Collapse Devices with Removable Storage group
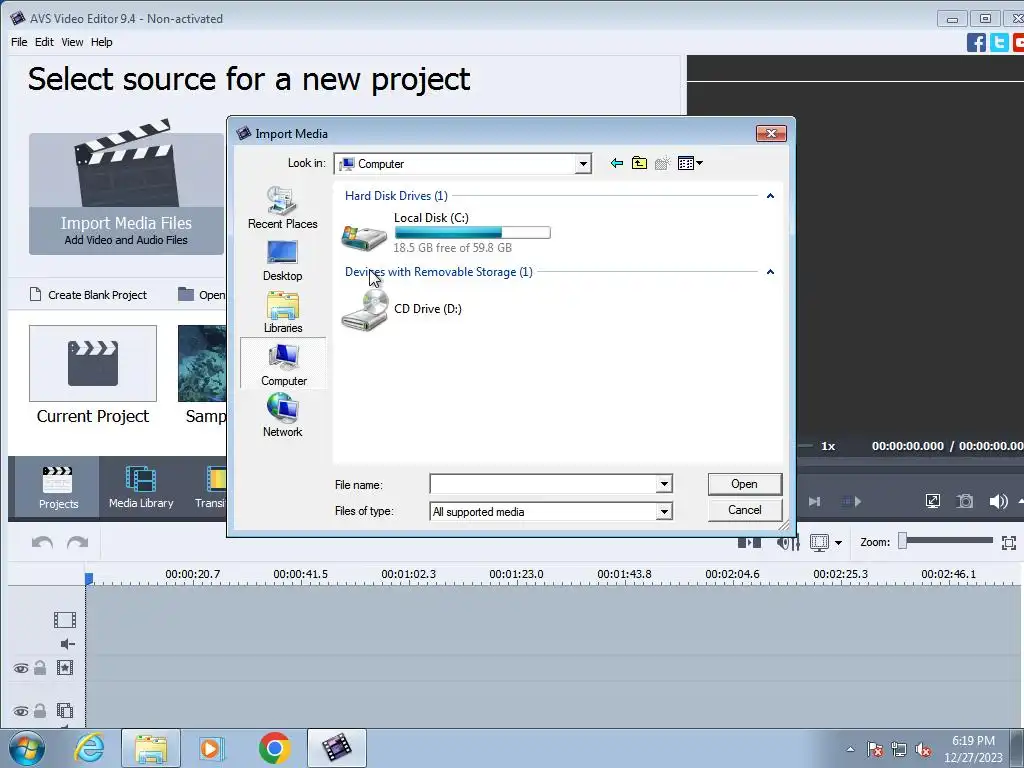1024x768 pixels. (770, 272)
